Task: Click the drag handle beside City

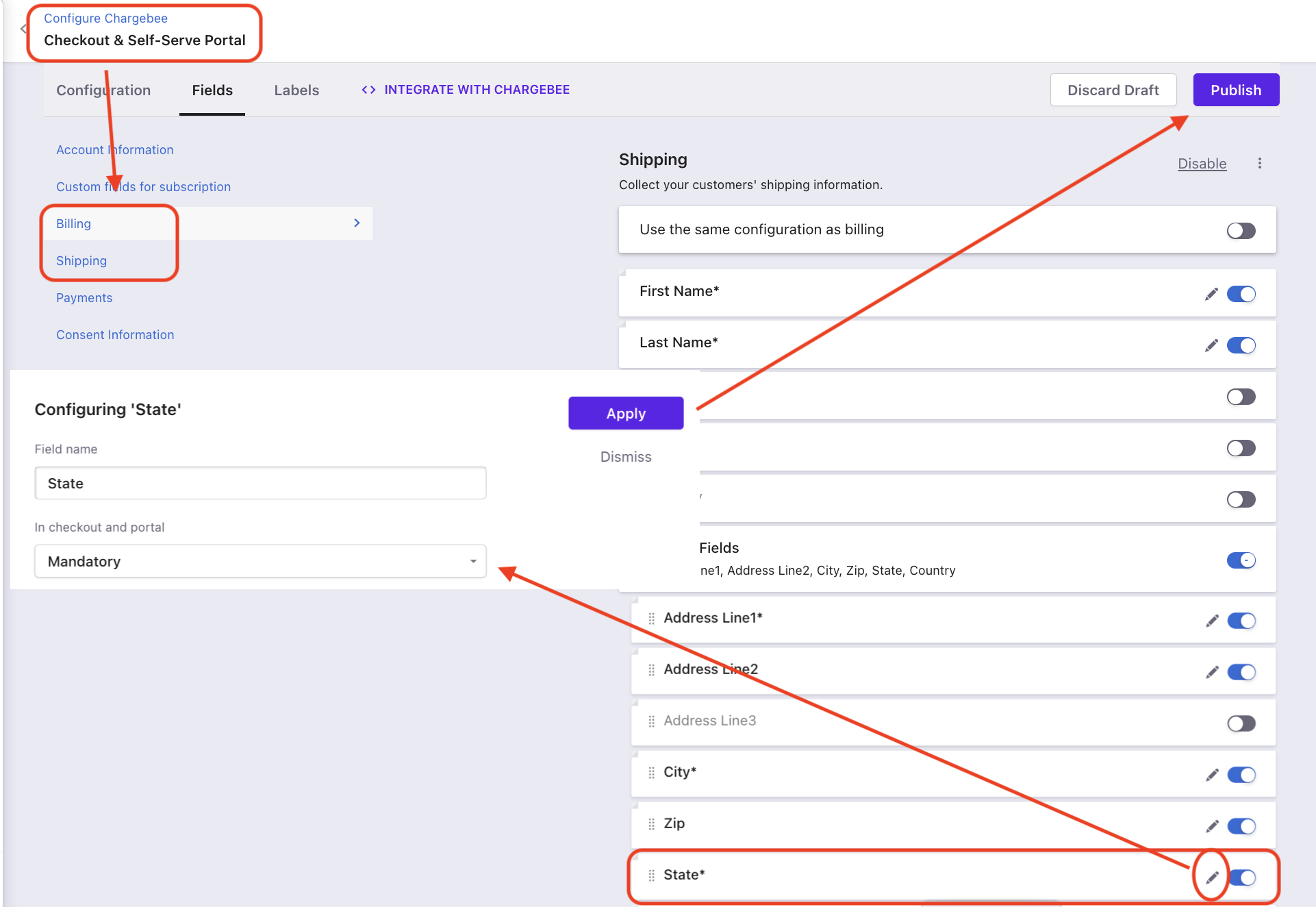Action: 651,773
